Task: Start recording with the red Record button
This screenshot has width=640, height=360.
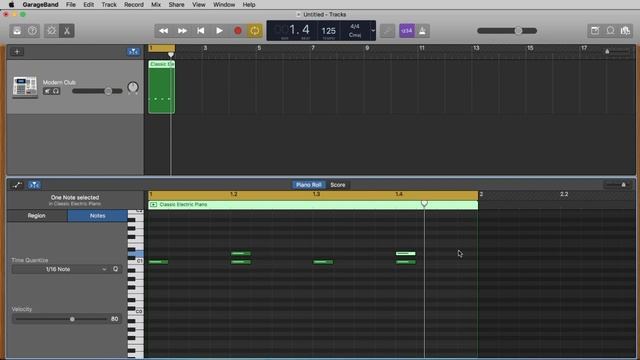Action: point(238,31)
